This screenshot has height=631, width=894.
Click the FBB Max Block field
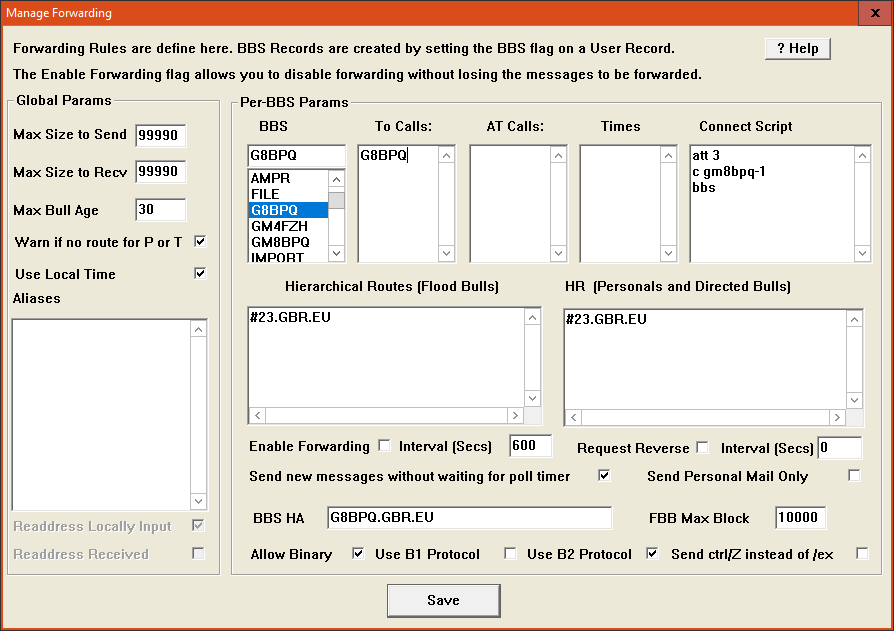[x=800, y=518]
